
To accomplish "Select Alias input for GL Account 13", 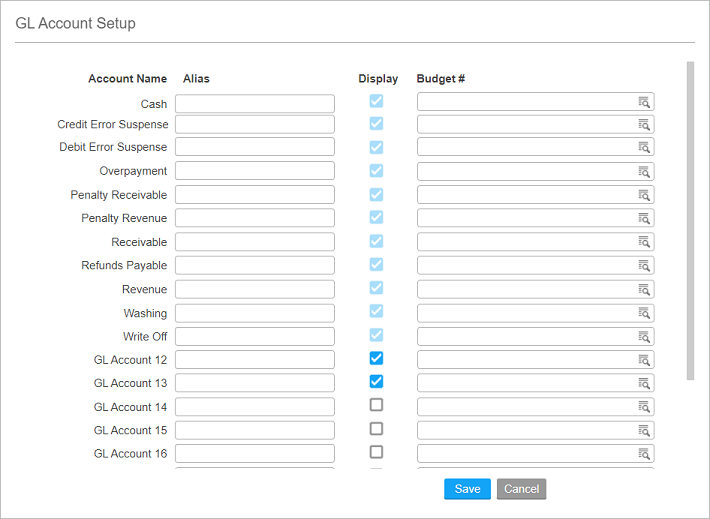I will pyautogui.click(x=254, y=383).
